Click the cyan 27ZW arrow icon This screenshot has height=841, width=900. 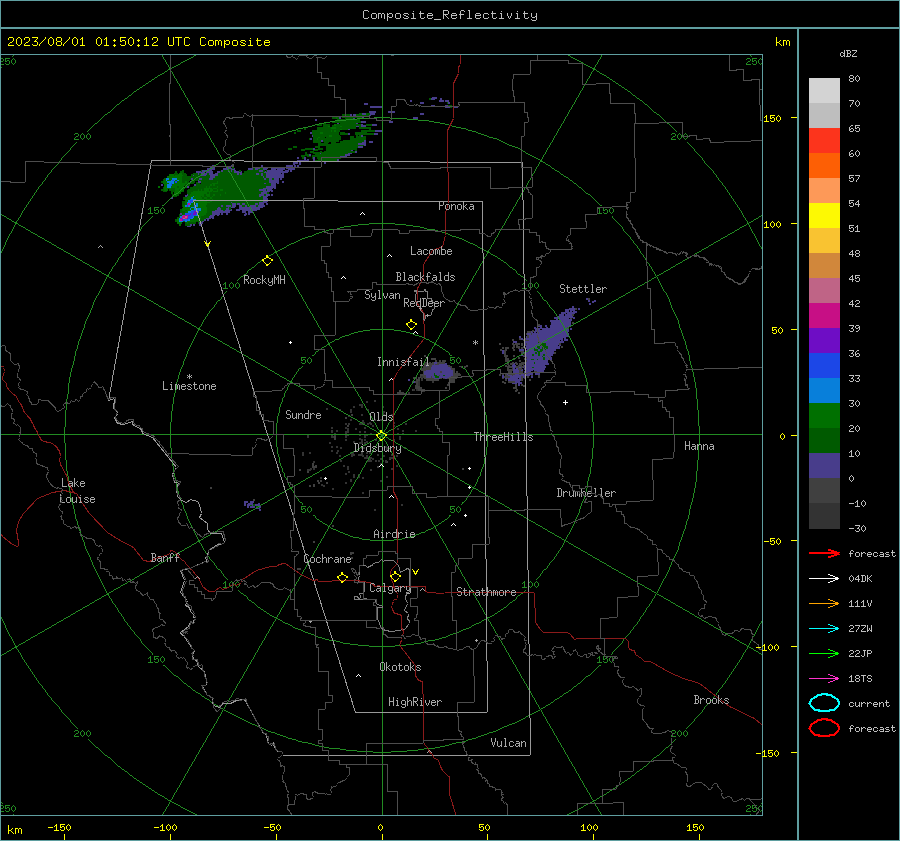[x=824, y=629]
